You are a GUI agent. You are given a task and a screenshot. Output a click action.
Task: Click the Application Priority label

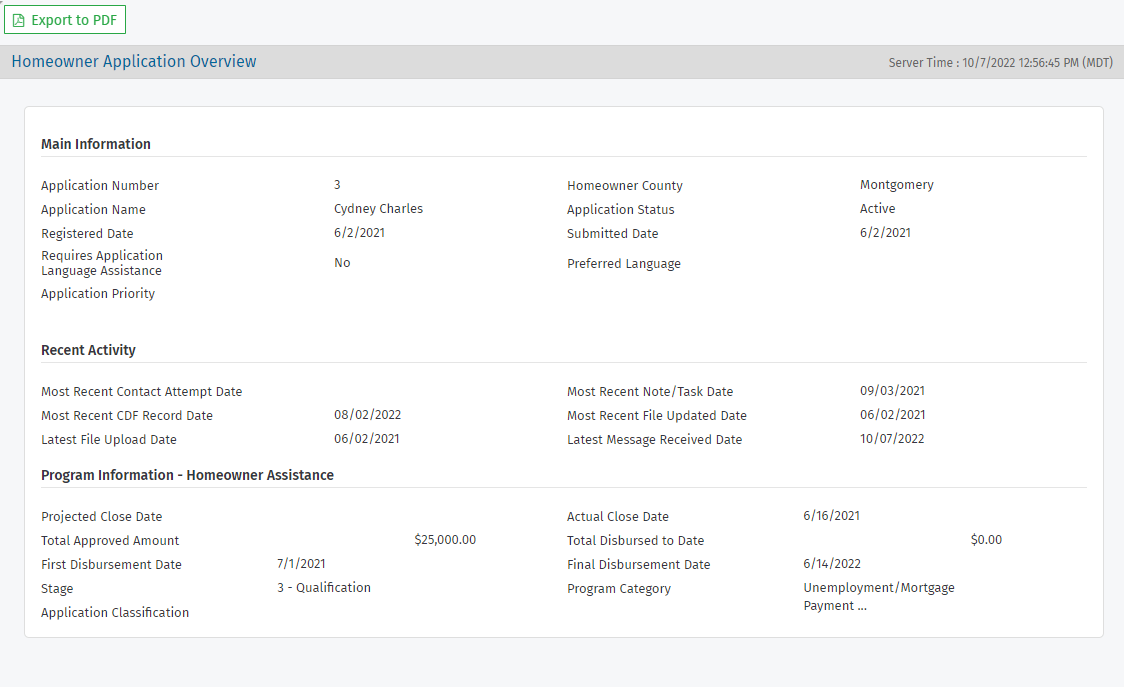coord(98,293)
